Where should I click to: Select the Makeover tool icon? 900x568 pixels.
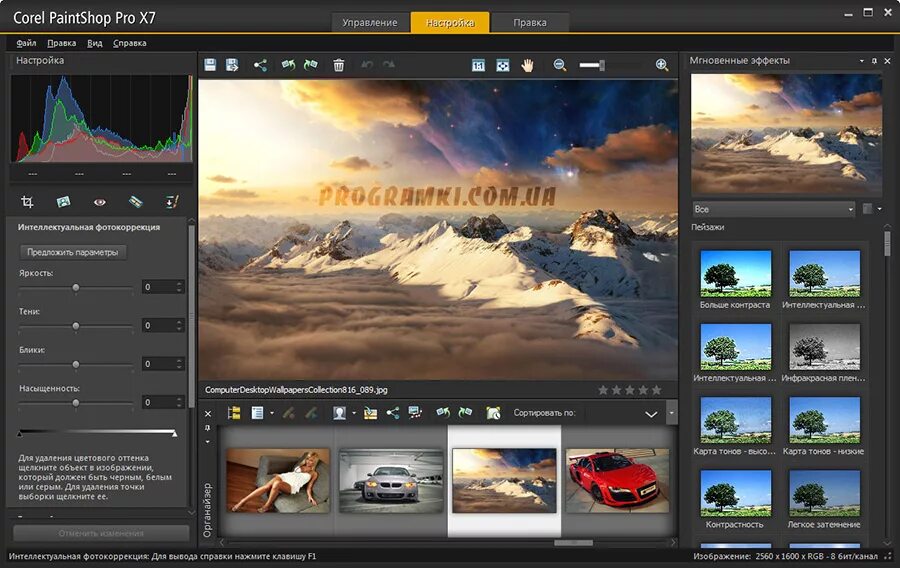click(135, 201)
